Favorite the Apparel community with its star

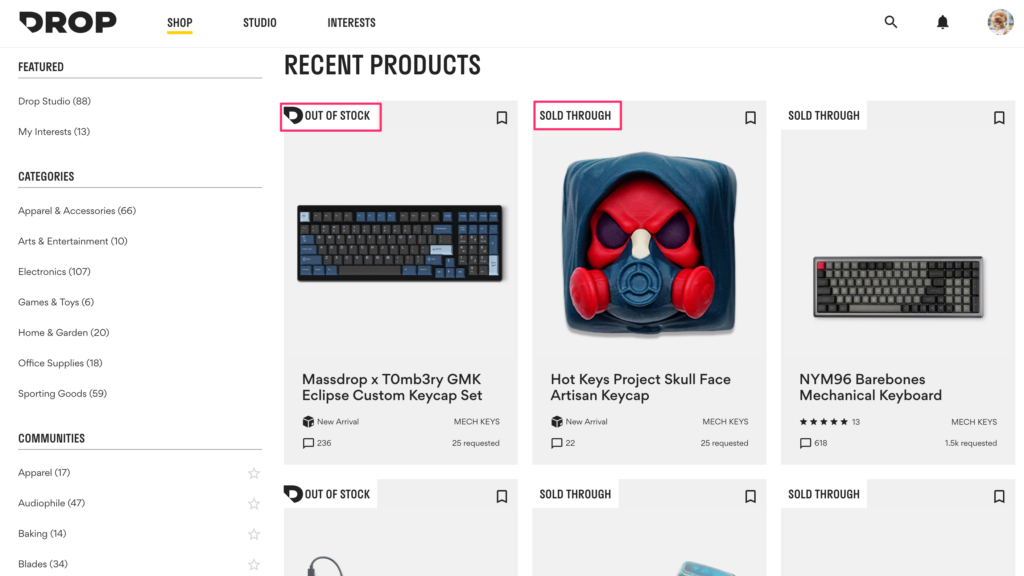pos(254,472)
